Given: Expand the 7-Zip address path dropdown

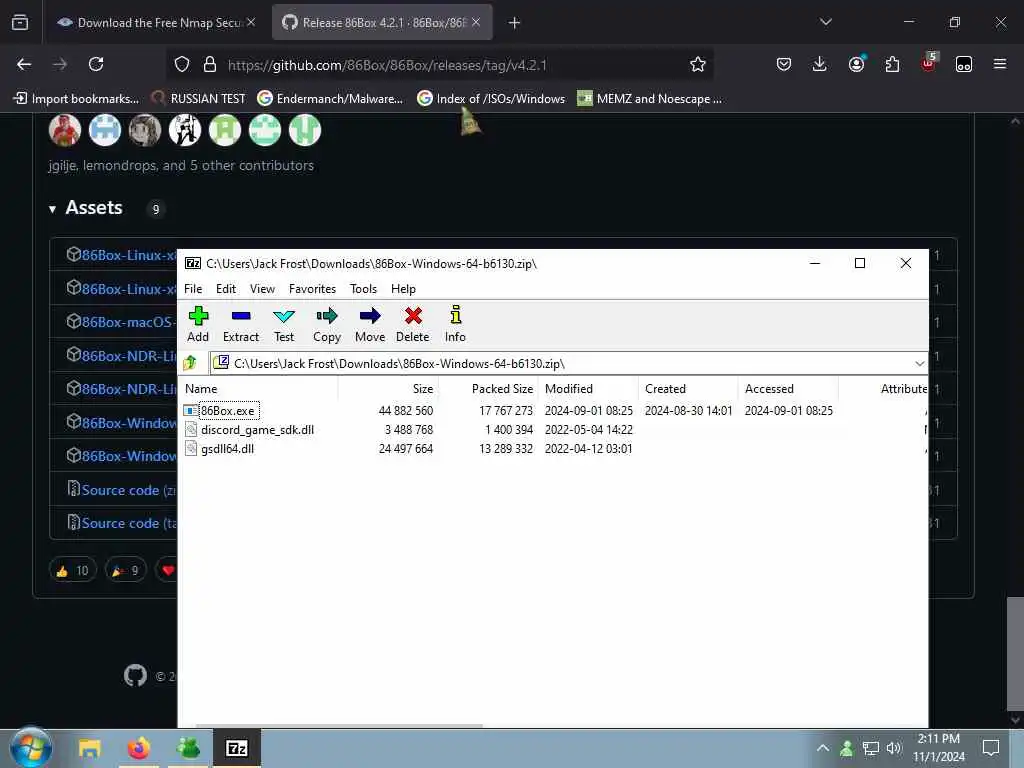Looking at the screenshot, I should coord(920,364).
